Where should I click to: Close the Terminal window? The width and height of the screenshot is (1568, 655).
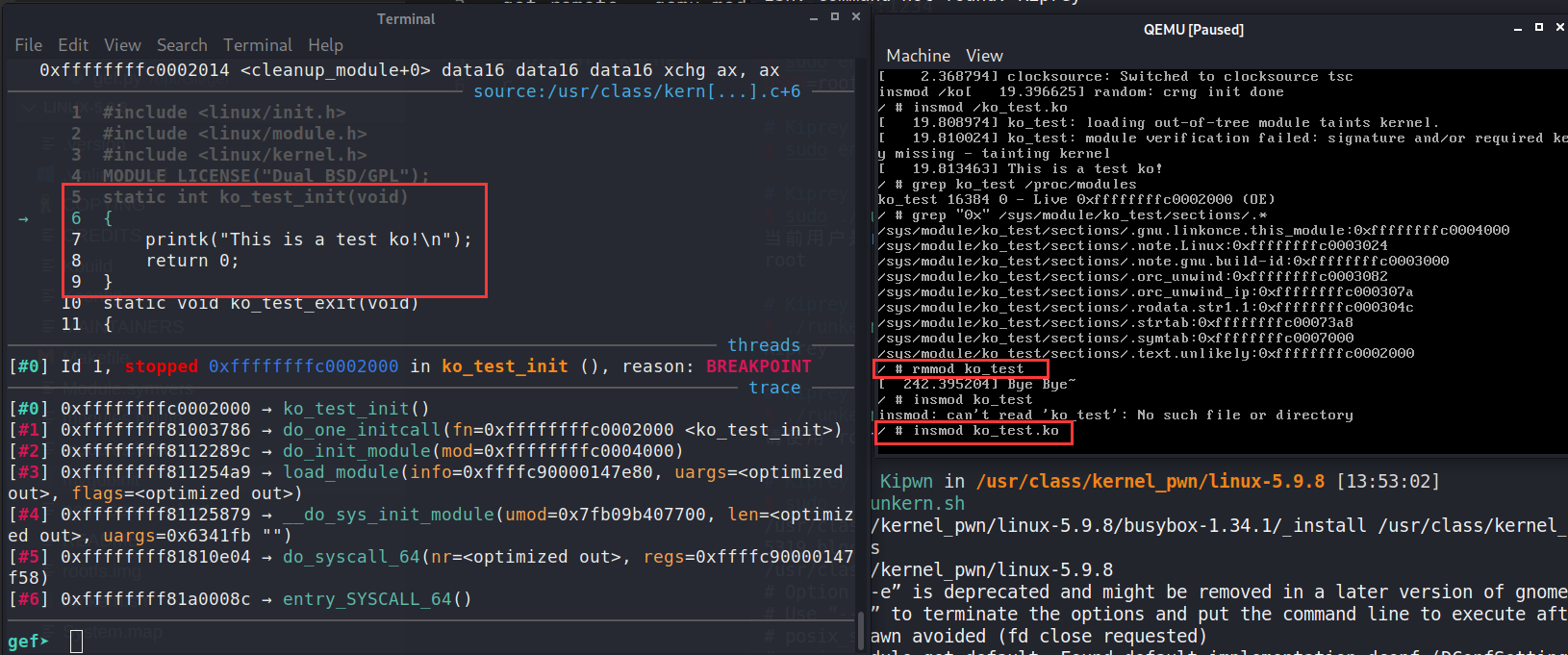point(856,17)
